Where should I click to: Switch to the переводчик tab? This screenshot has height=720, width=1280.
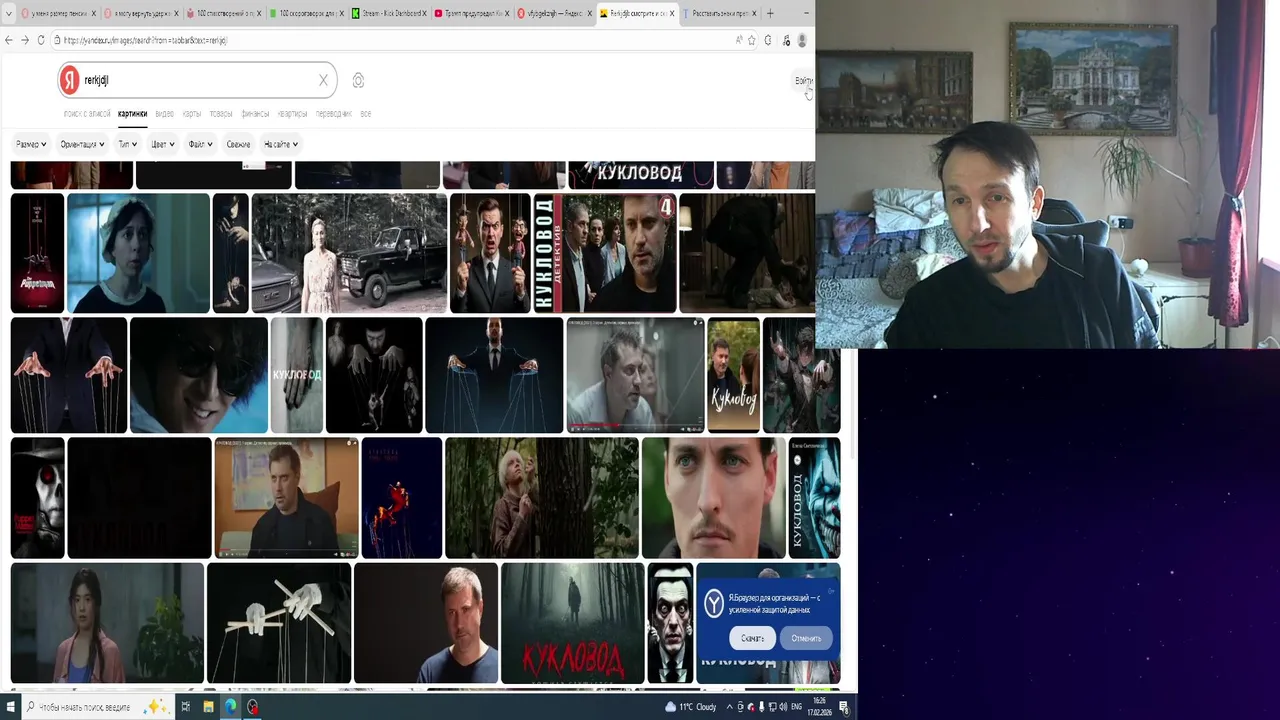(334, 114)
